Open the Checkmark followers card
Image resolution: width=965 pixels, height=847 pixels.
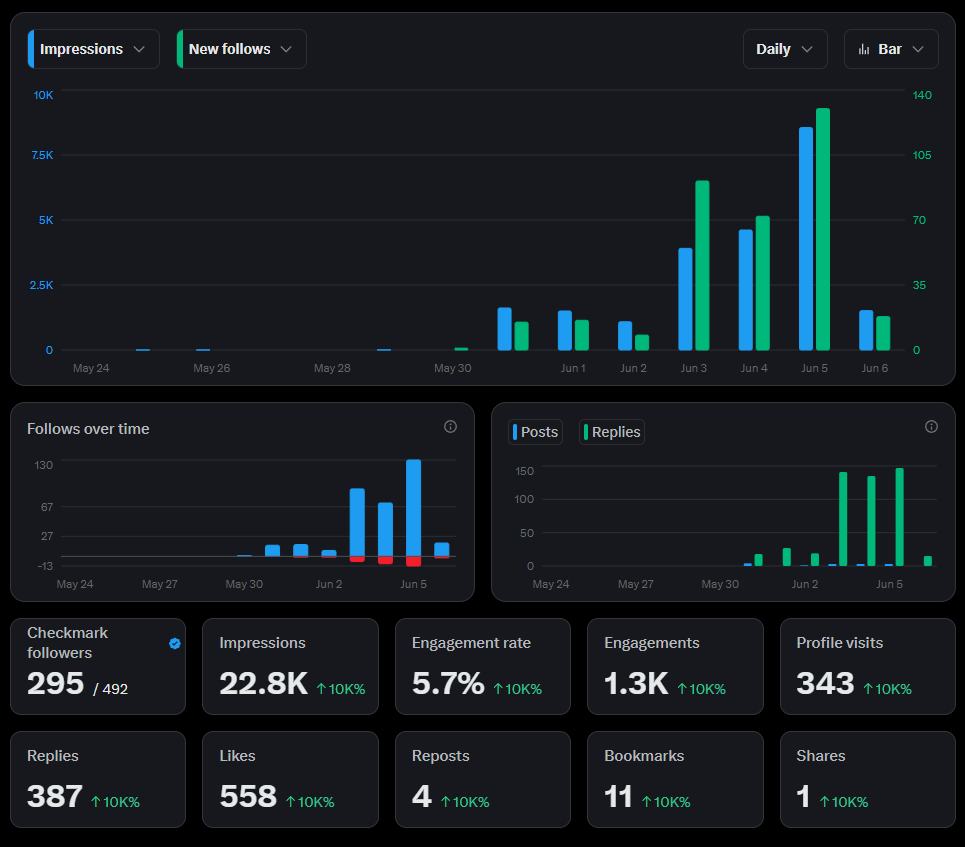click(x=98, y=667)
